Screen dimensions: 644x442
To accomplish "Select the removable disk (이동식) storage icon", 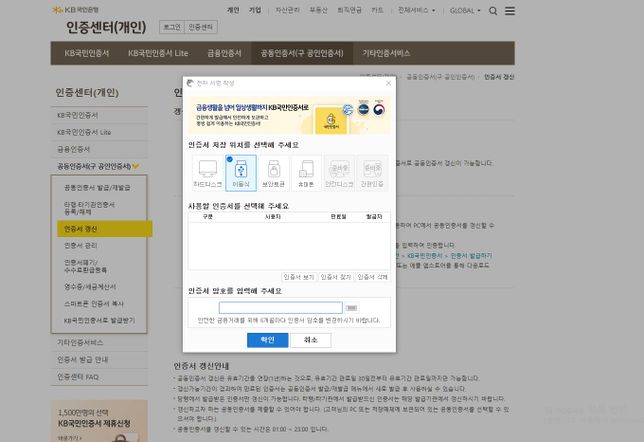I will pos(240,173).
